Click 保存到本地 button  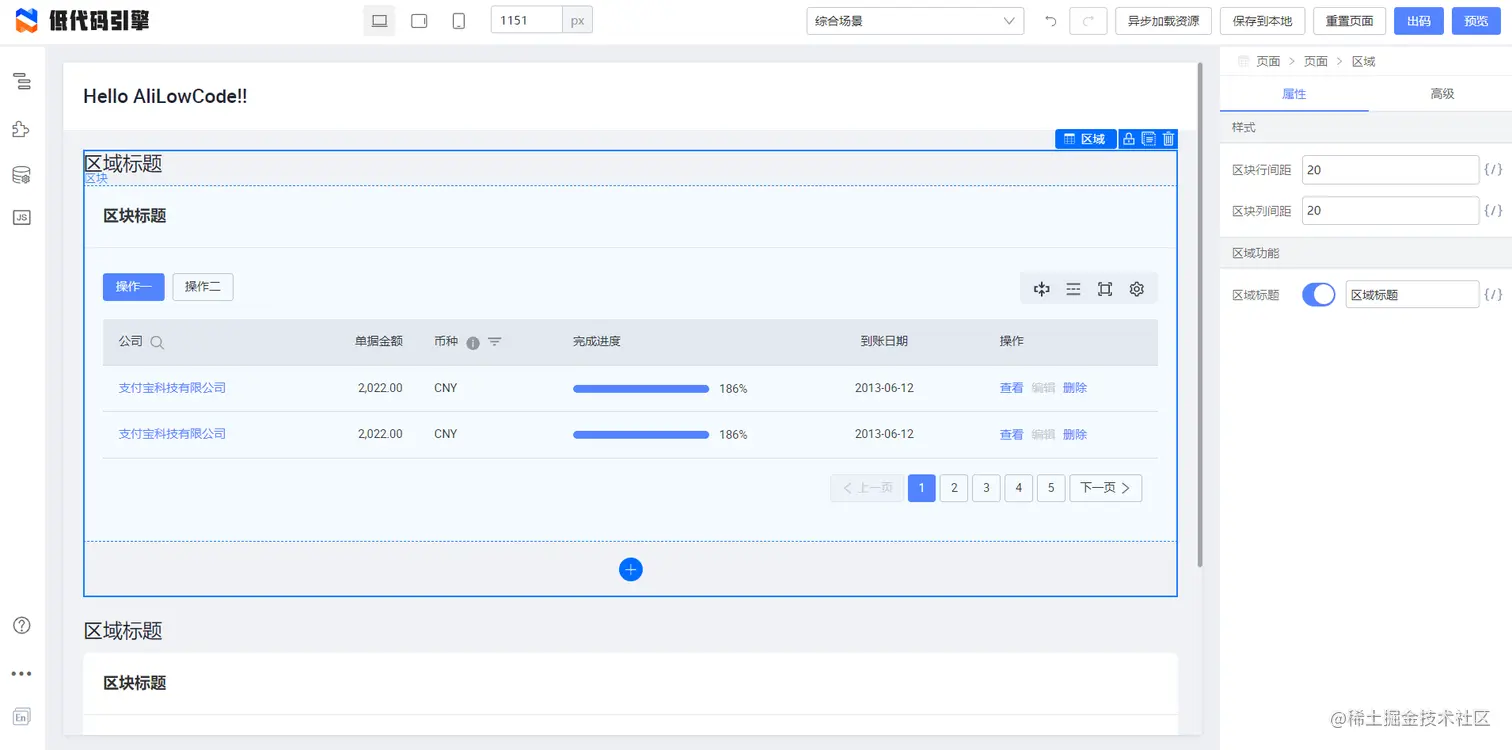coord(1262,21)
